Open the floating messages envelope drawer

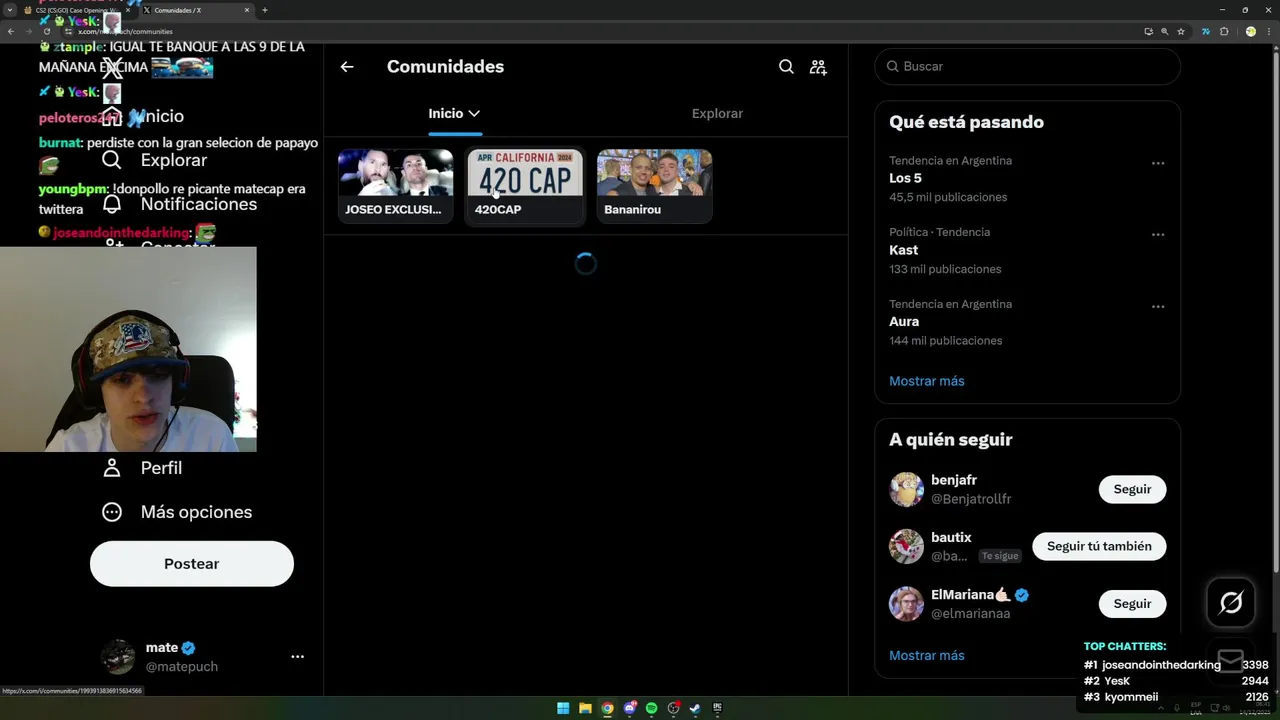click(x=1231, y=660)
